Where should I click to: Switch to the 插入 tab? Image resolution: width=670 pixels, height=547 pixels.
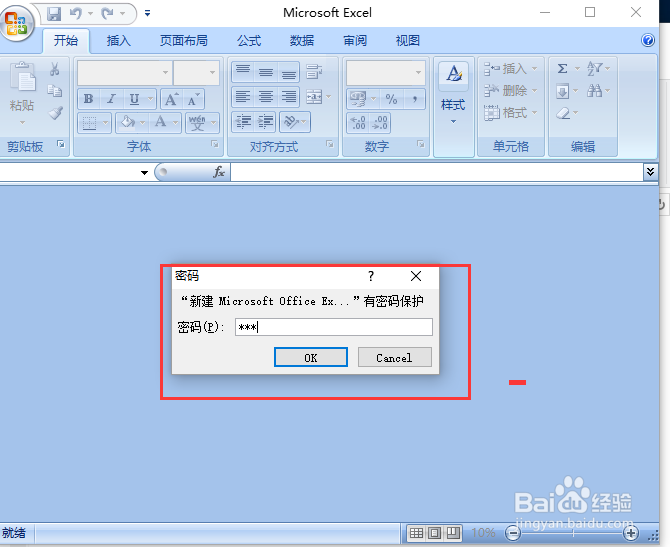(118, 41)
